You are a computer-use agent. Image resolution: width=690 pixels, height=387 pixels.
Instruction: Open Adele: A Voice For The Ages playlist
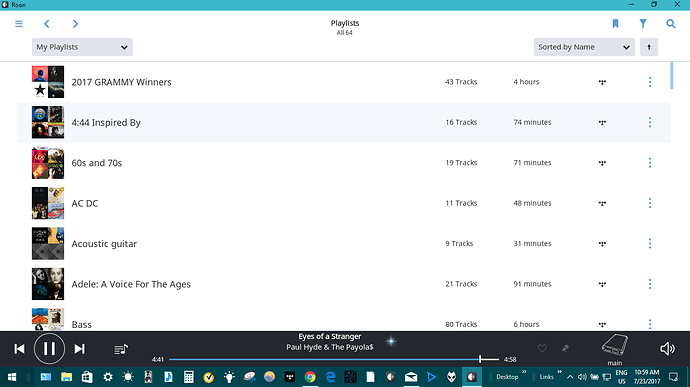[131, 284]
